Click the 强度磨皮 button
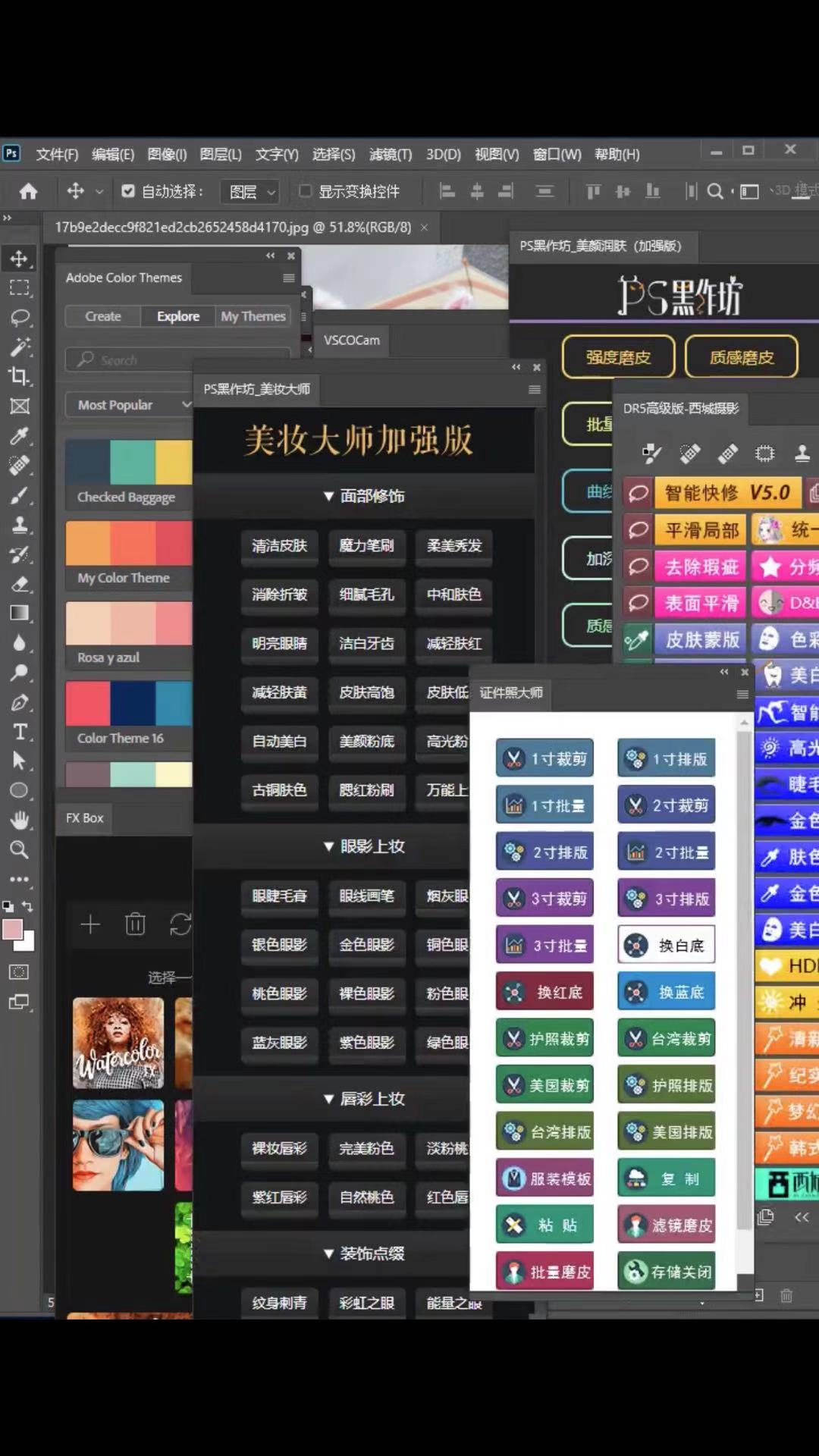Image resolution: width=819 pixels, height=1456 pixels. click(618, 357)
